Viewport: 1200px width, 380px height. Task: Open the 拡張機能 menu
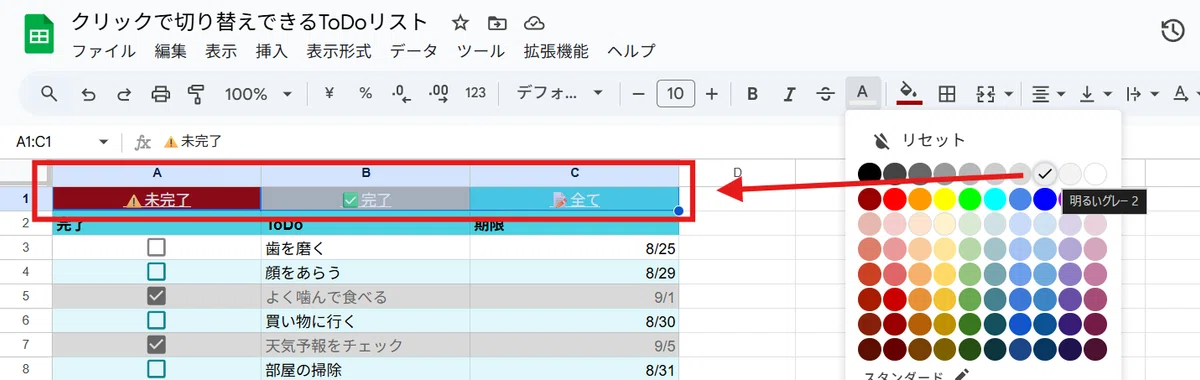[x=557, y=51]
